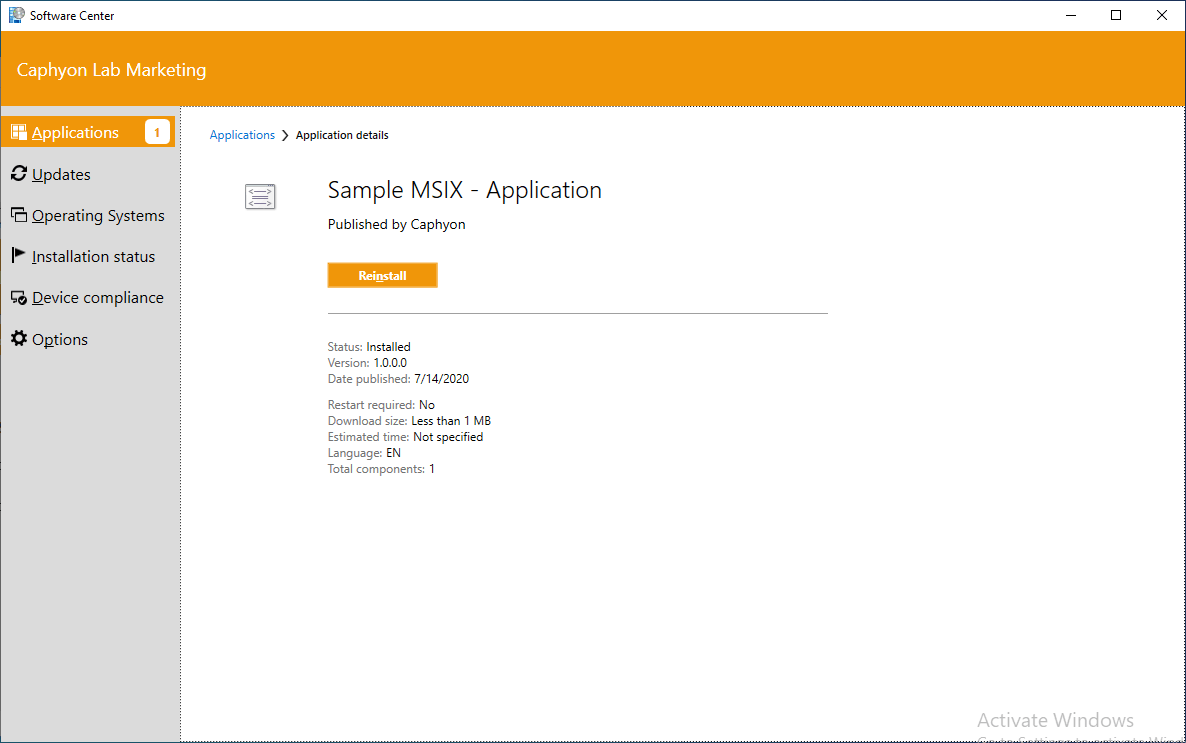Click the Reinstall button
This screenshot has height=743, width=1186.
pyautogui.click(x=383, y=275)
